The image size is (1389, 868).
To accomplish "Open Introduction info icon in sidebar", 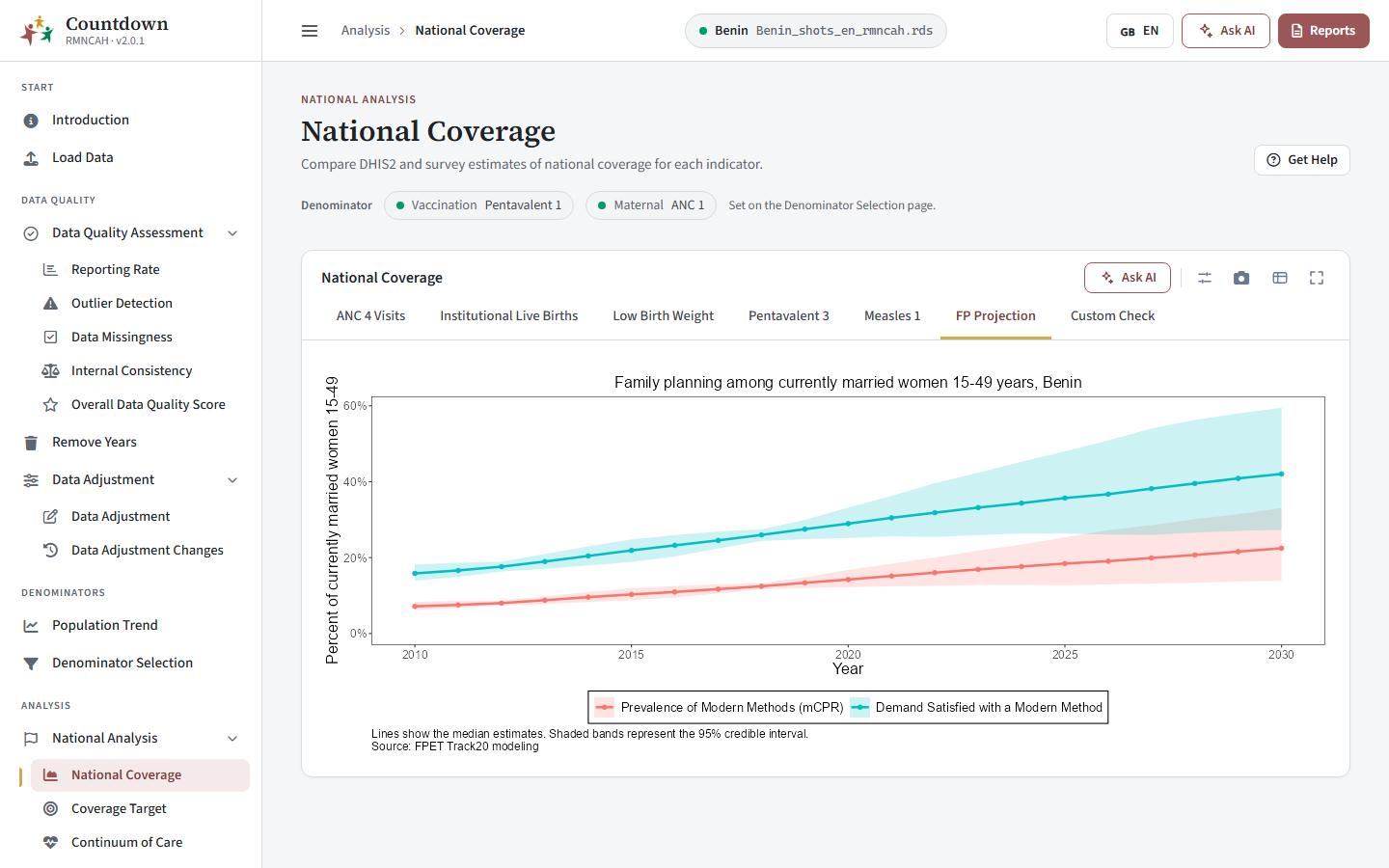I will [x=31, y=121].
